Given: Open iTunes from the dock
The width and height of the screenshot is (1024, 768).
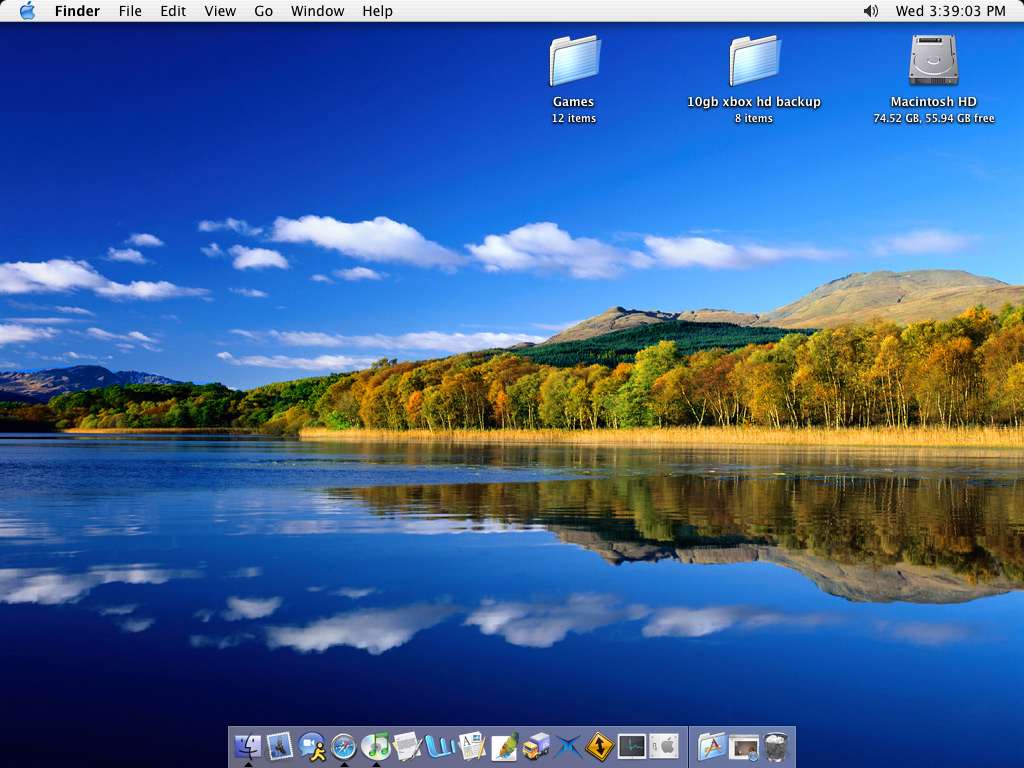Looking at the screenshot, I should 376,746.
